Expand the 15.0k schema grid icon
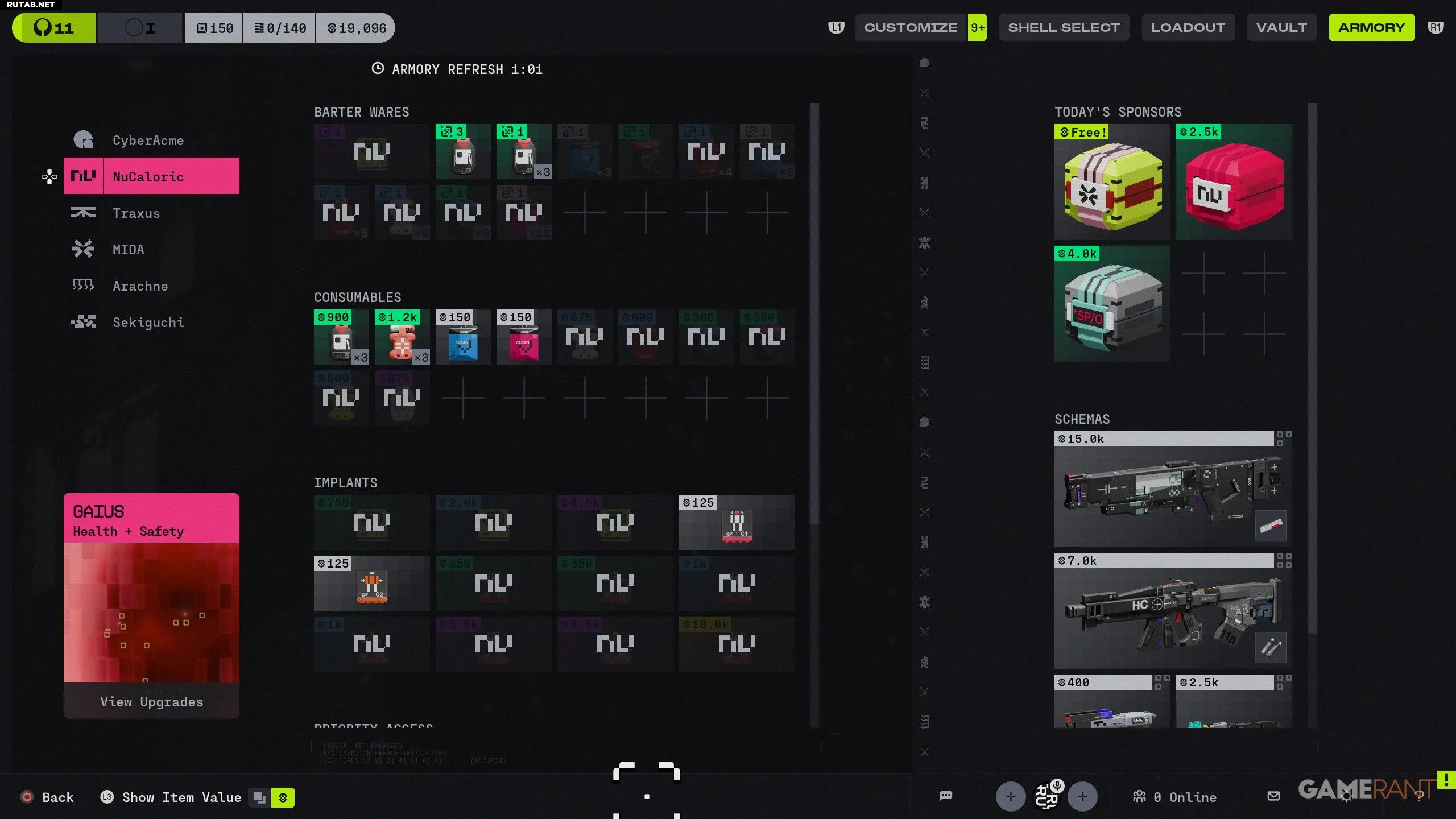This screenshot has width=1456, height=819. [1284, 439]
